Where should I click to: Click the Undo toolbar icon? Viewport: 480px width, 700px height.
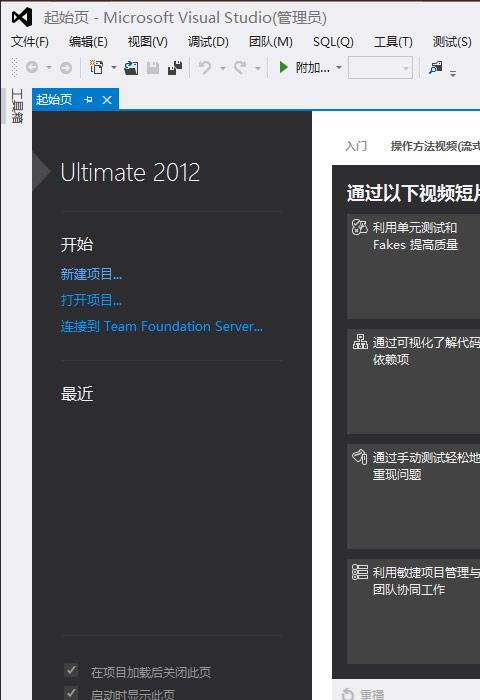pos(205,67)
